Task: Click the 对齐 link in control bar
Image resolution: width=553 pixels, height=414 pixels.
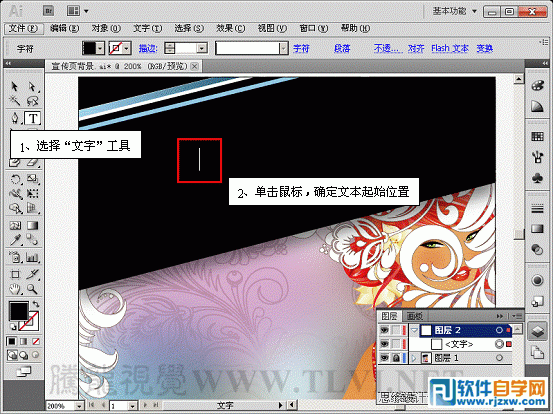Action: [x=416, y=48]
